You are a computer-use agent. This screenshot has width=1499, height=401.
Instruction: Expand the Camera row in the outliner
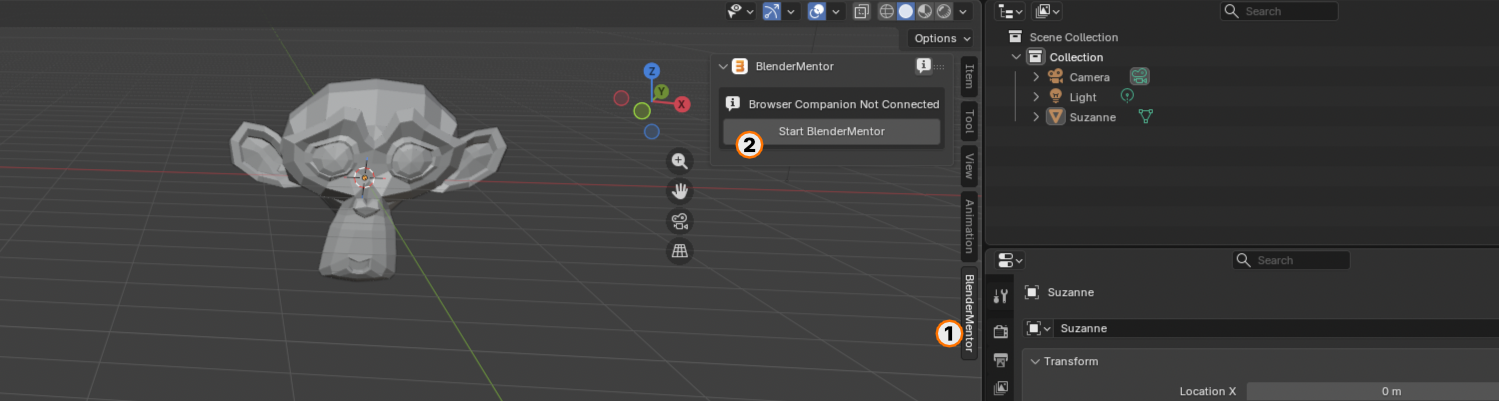[1036, 77]
